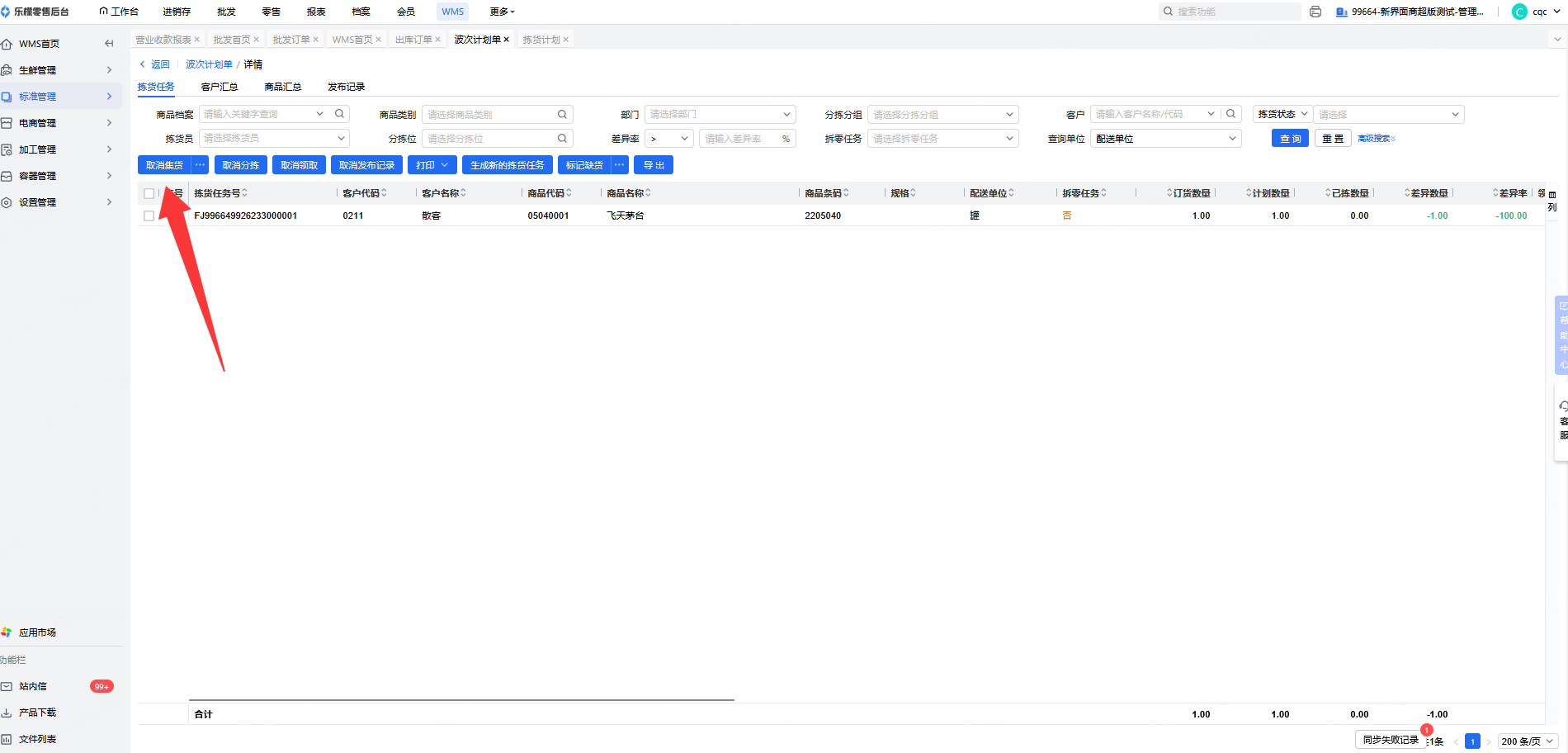Open the 打印 dropdown button
The height and width of the screenshot is (753, 1568).
pos(432,165)
